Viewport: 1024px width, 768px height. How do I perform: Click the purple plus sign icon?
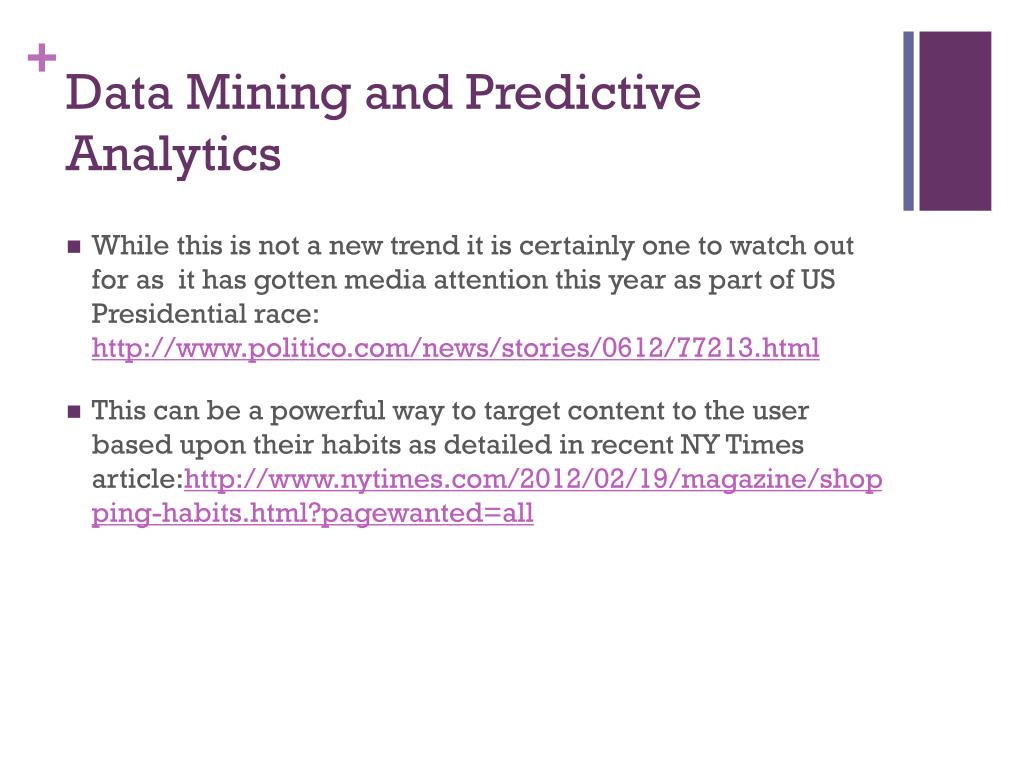point(42,58)
